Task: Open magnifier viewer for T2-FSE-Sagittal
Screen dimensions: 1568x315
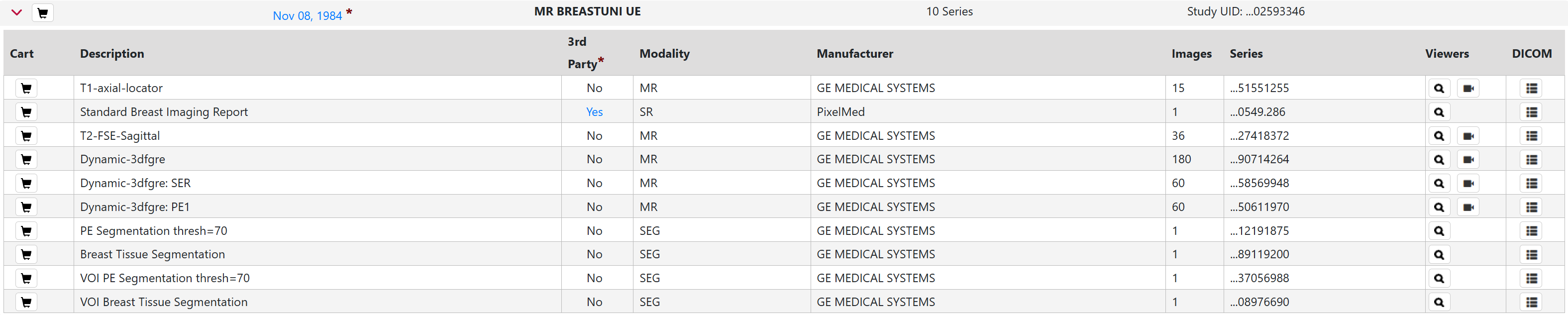Action: point(1439,136)
